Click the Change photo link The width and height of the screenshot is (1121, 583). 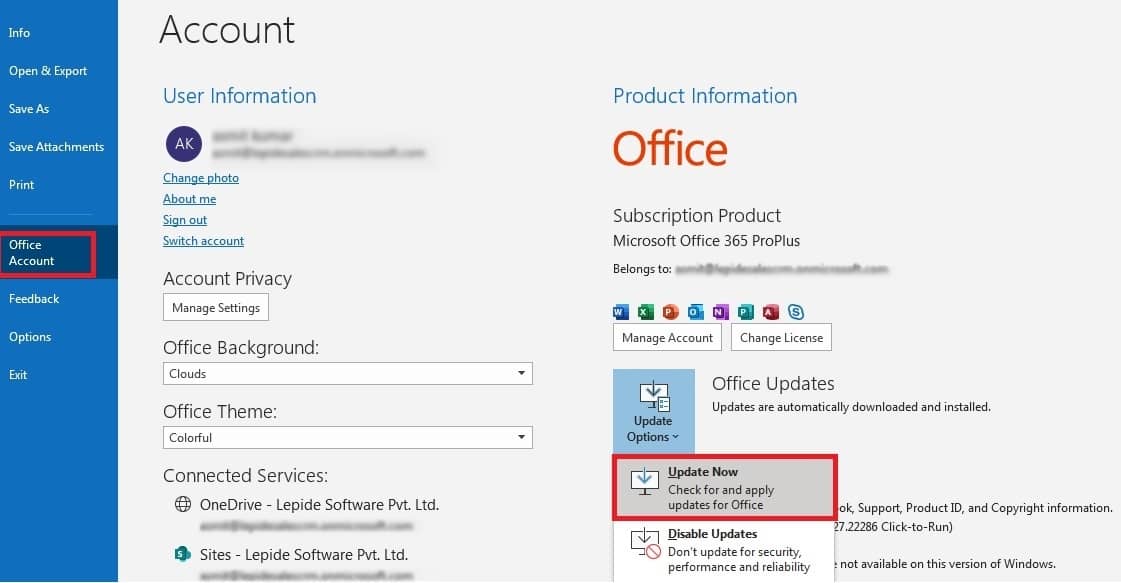[x=201, y=178]
